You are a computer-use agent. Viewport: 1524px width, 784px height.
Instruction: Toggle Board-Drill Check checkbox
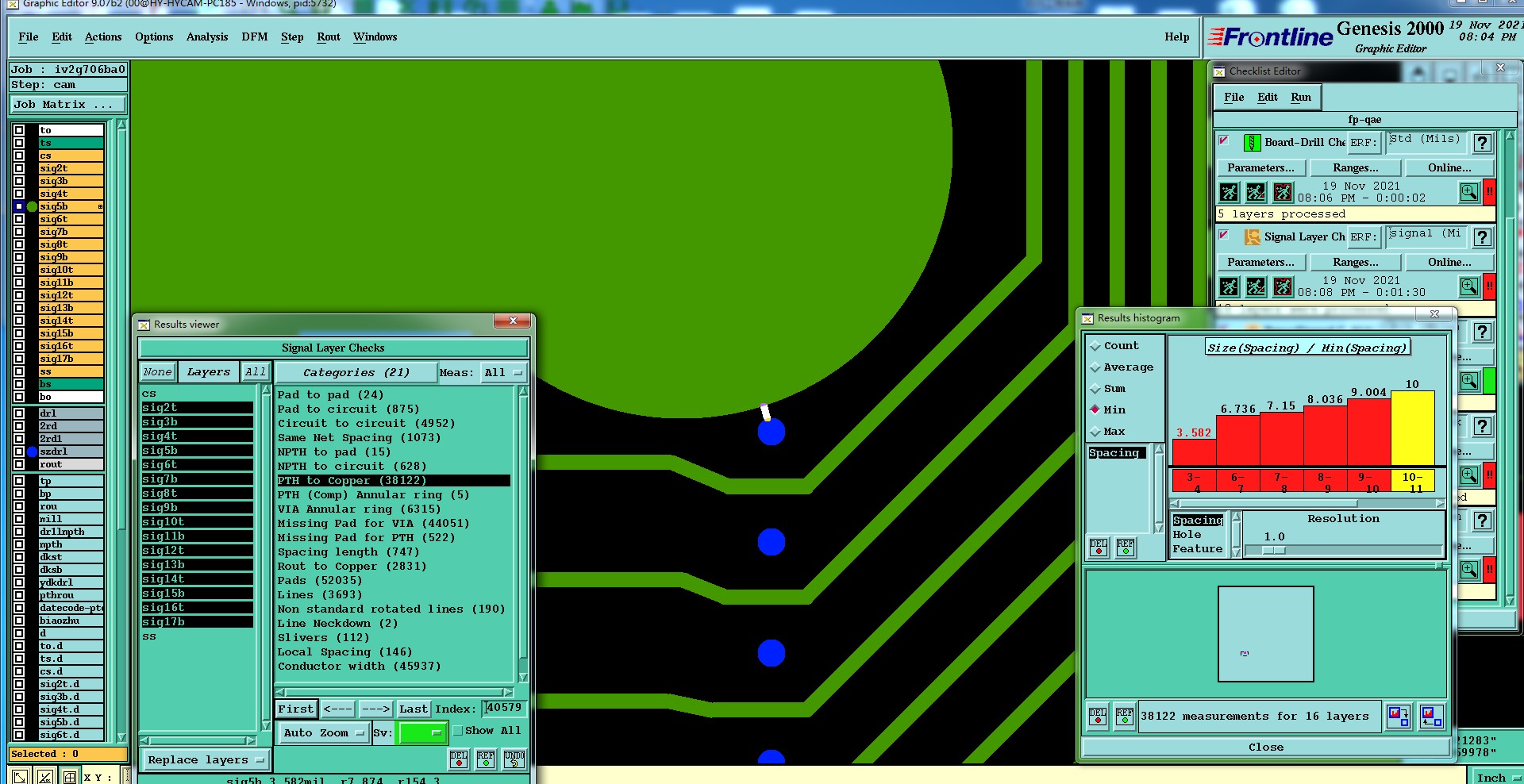(x=1224, y=140)
